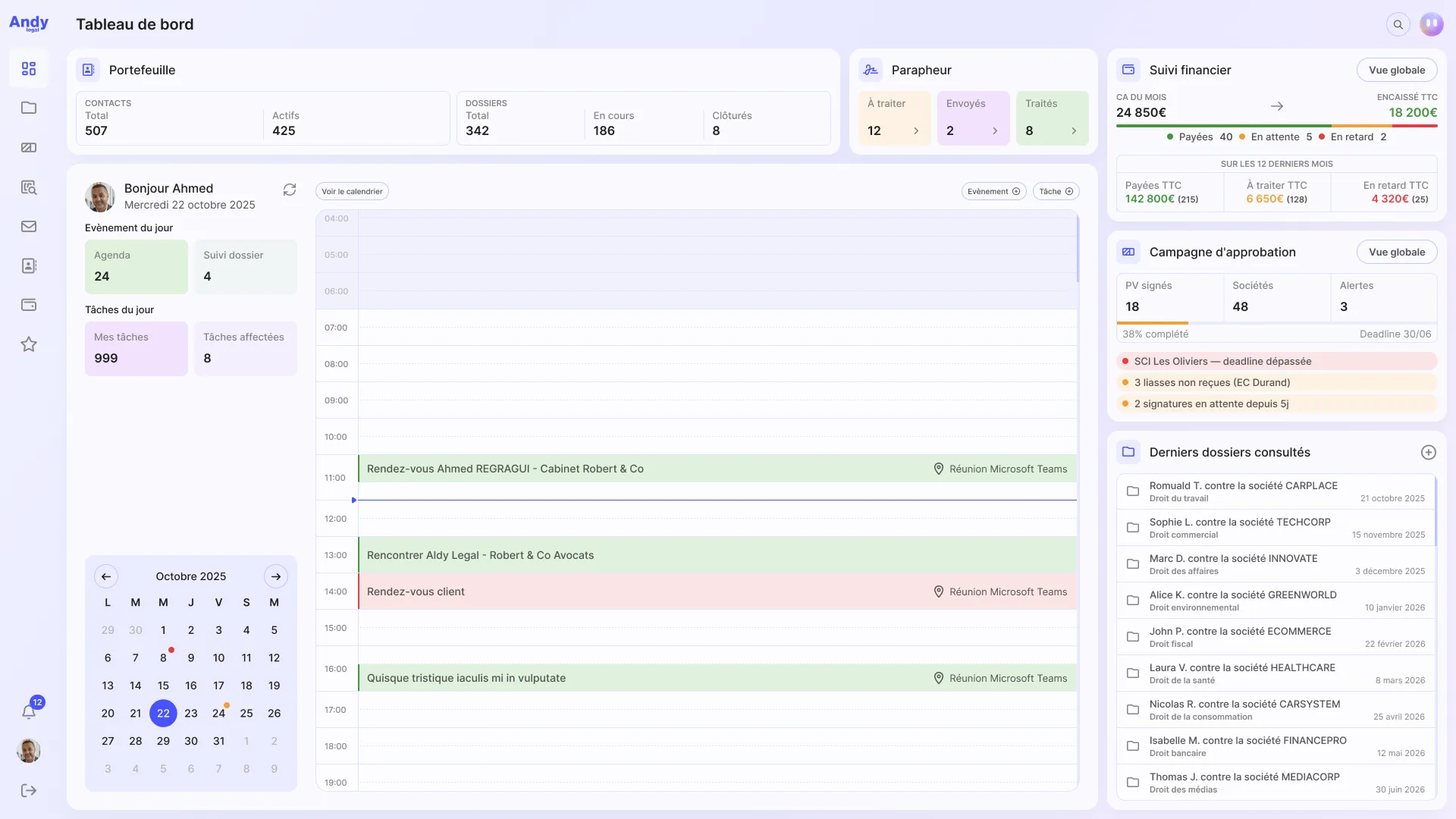Open the document search sidebar icon
This screenshot has height=819, width=1456.
click(x=29, y=187)
